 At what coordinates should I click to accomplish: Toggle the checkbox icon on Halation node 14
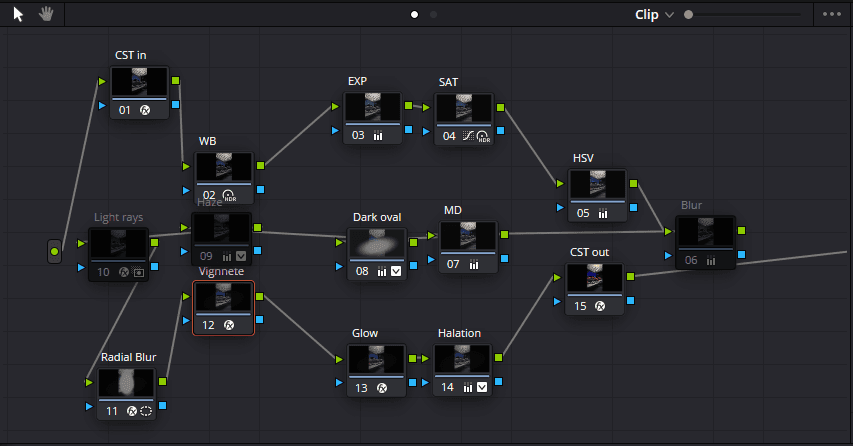click(x=482, y=387)
